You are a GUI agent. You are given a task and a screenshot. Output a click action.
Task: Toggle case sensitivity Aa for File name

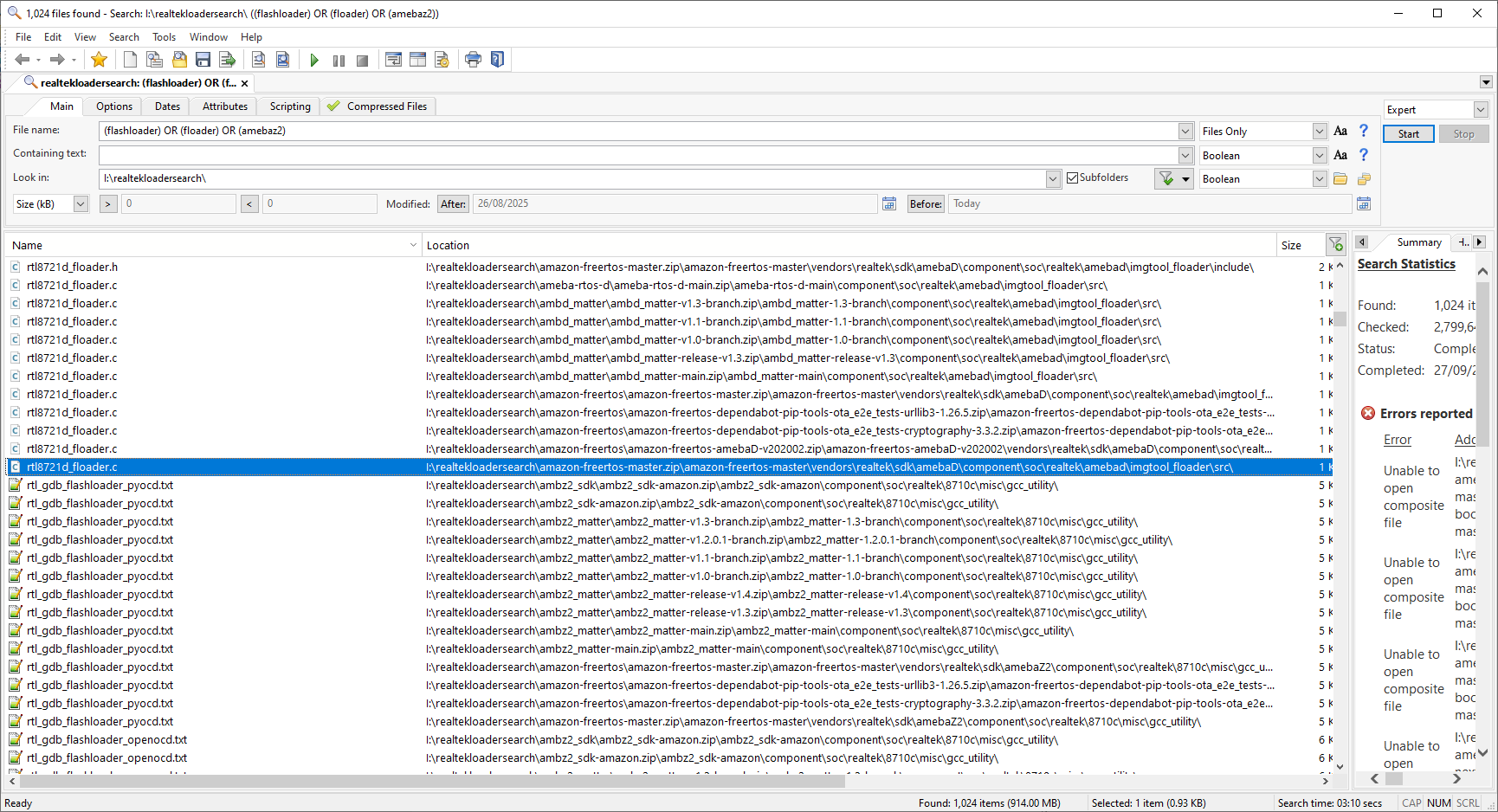[x=1340, y=131]
